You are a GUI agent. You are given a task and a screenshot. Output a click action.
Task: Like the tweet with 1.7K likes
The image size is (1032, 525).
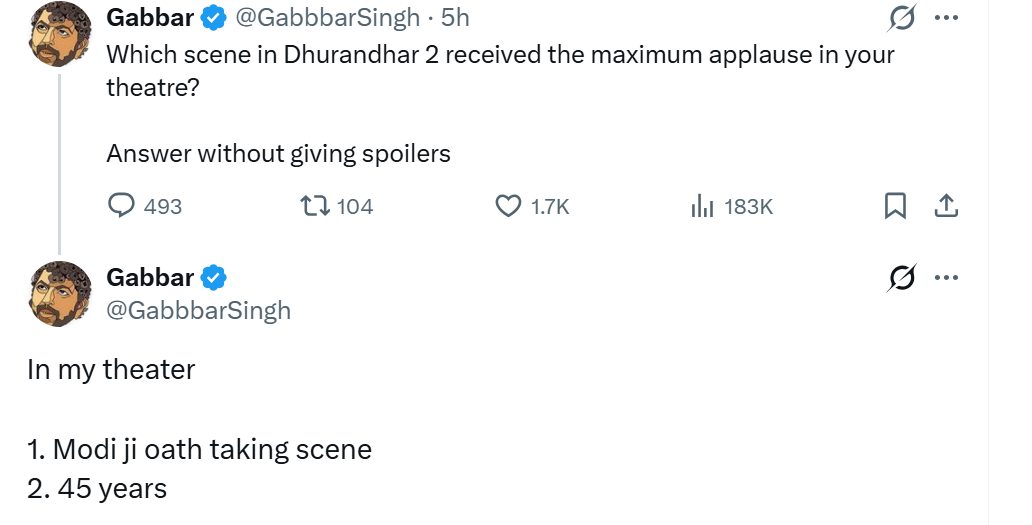(x=510, y=206)
